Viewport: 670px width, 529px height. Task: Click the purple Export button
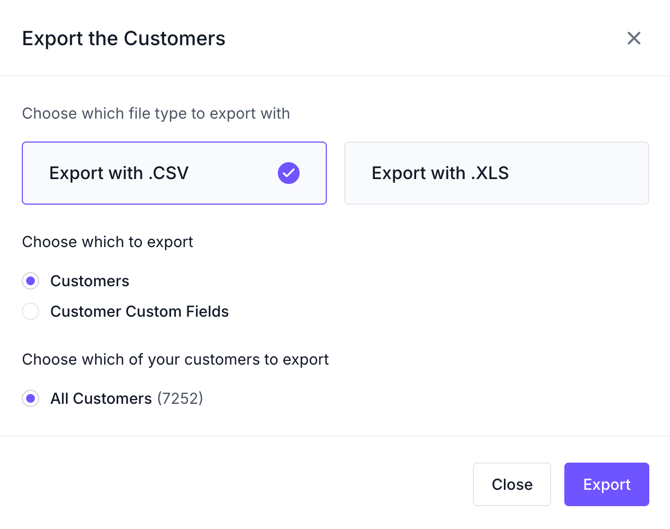606,484
